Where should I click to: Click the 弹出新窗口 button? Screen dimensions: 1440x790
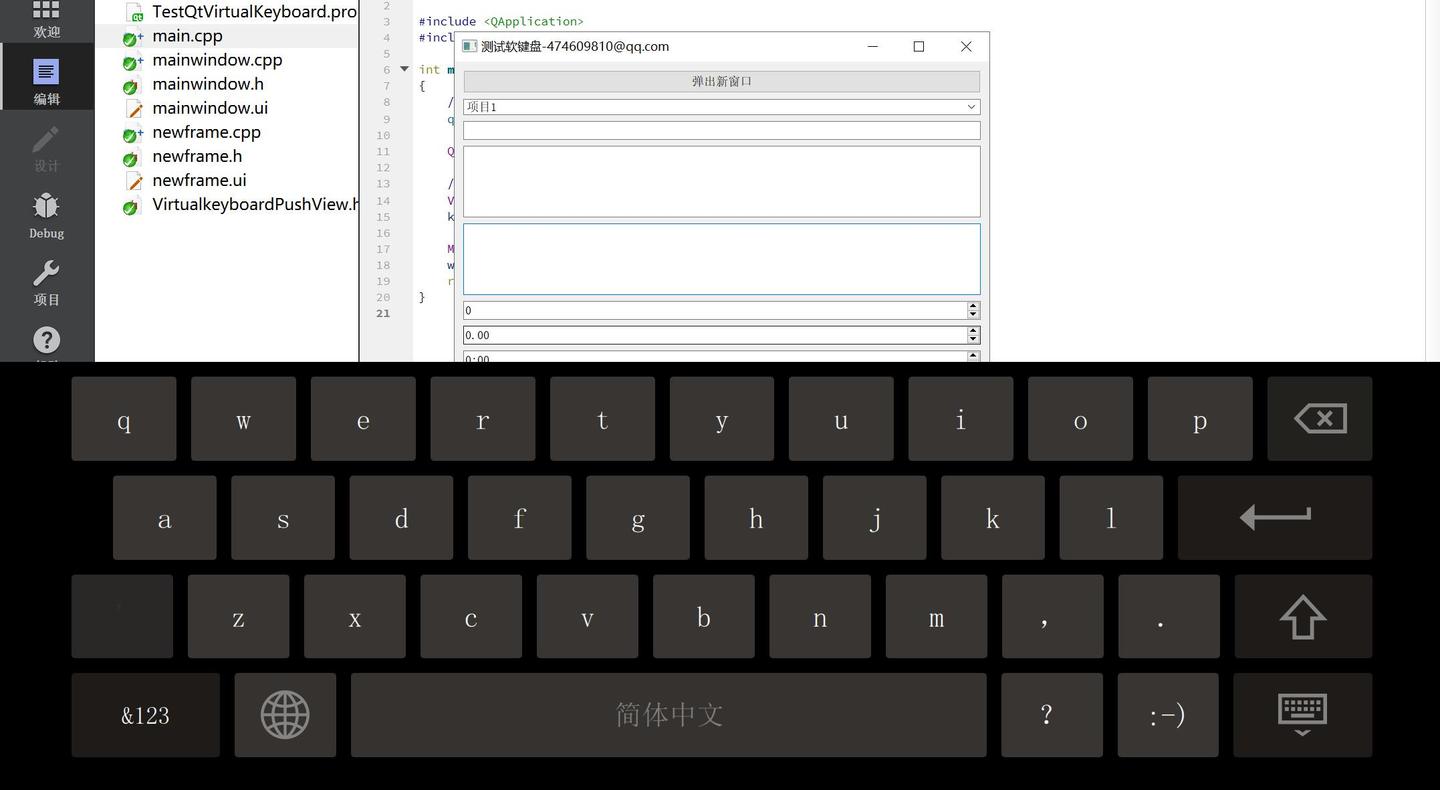click(722, 82)
